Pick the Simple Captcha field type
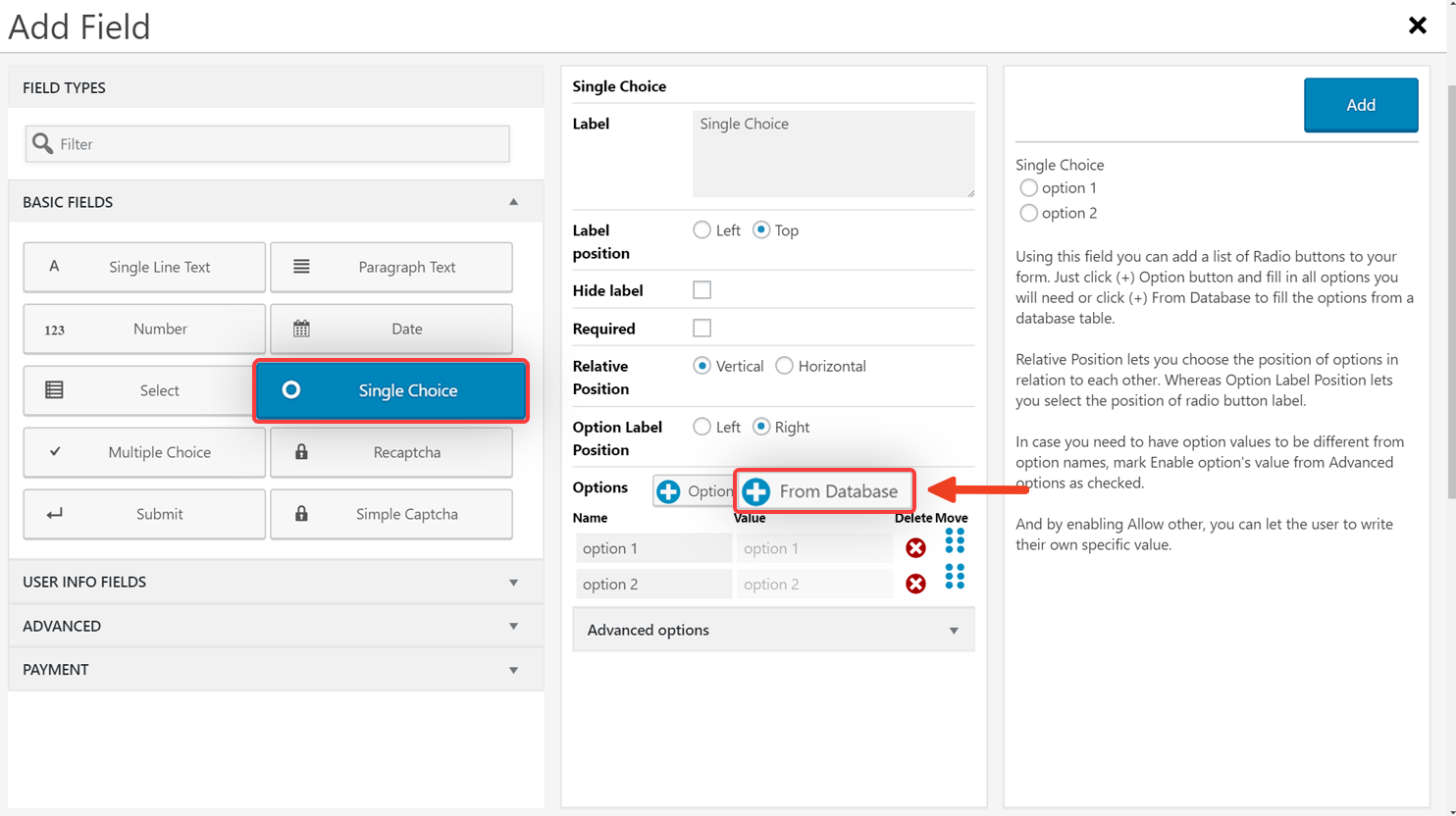 [391, 514]
